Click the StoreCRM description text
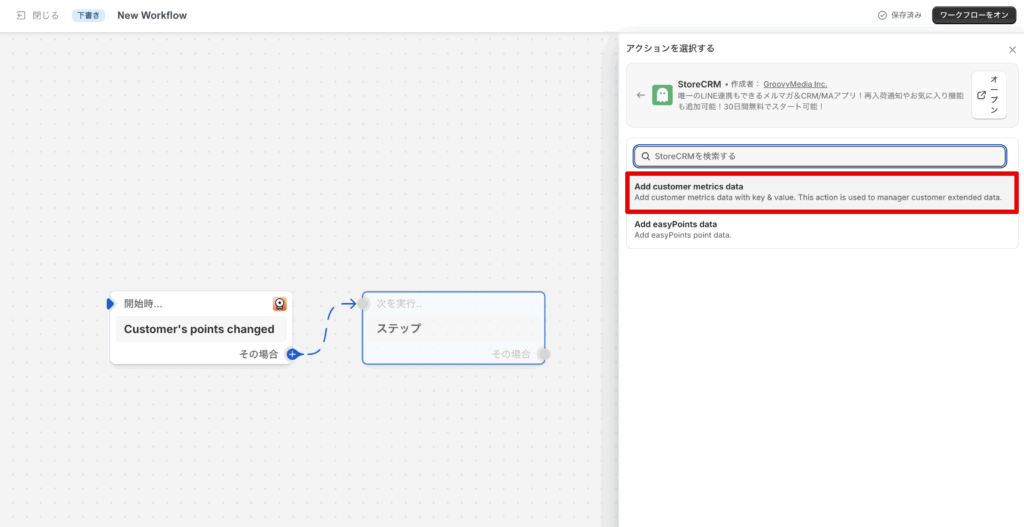 tap(820, 101)
